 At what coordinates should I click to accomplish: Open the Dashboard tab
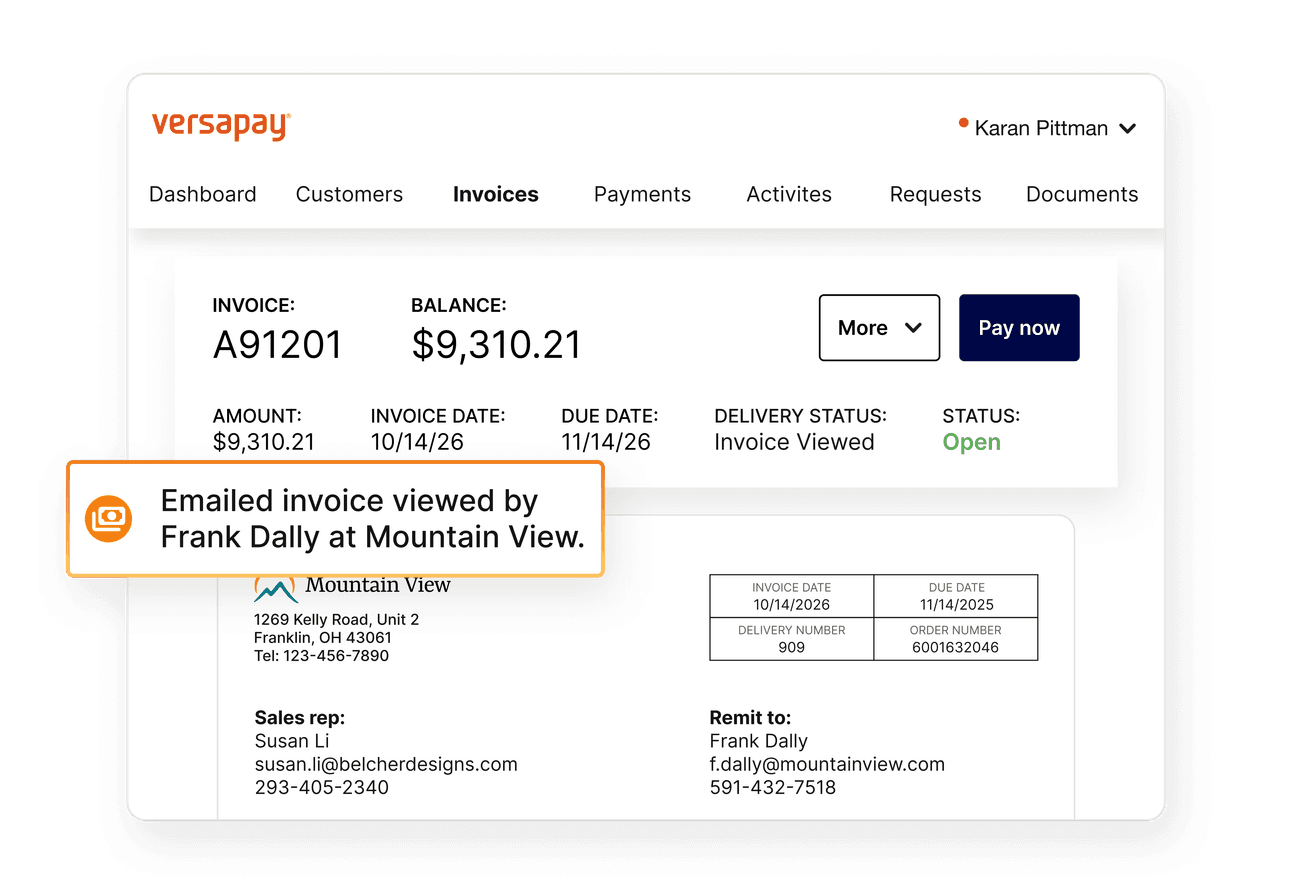(202, 194)
